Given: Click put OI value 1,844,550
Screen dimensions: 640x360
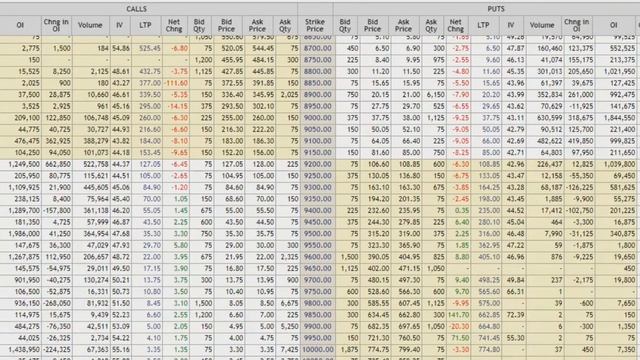Looking at the screenshot, I should [619, 118].
